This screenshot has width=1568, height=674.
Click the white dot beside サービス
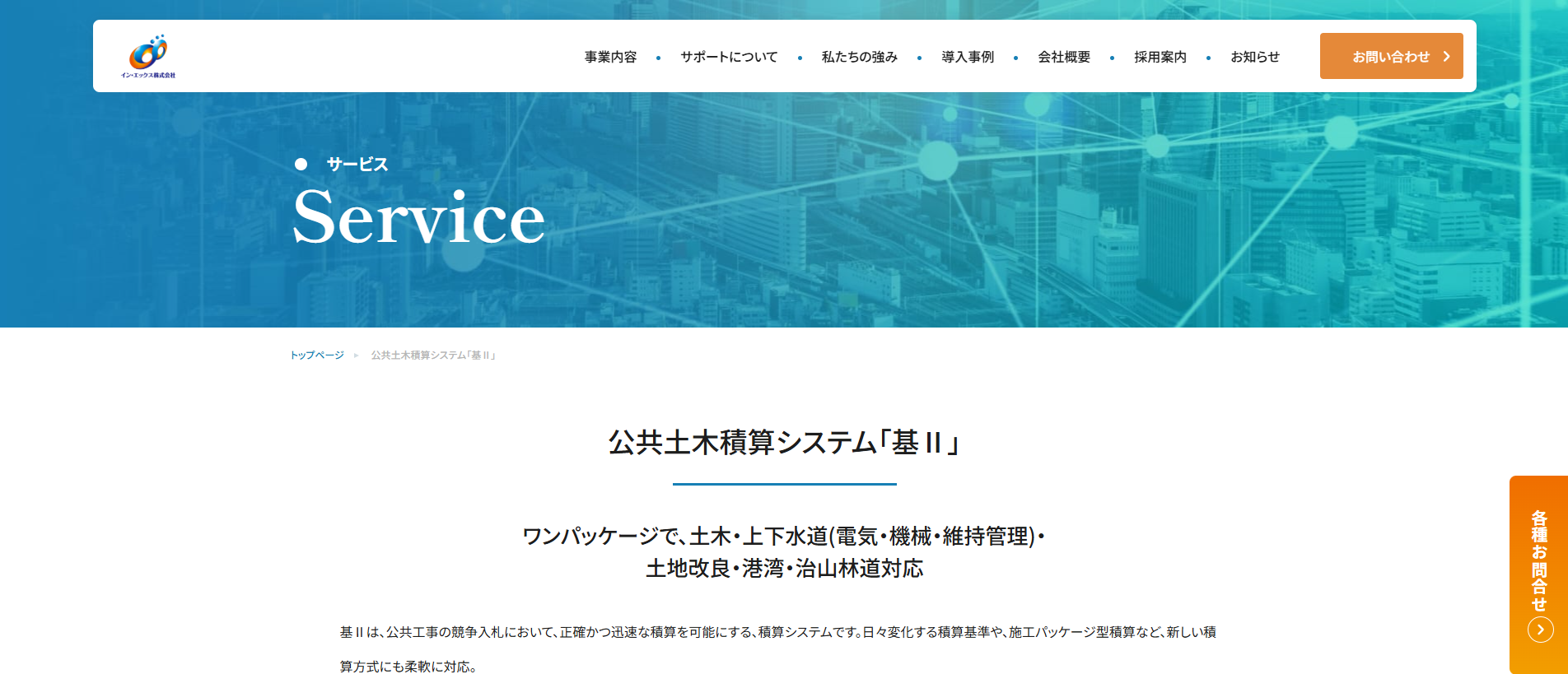(x=301, y=165)
